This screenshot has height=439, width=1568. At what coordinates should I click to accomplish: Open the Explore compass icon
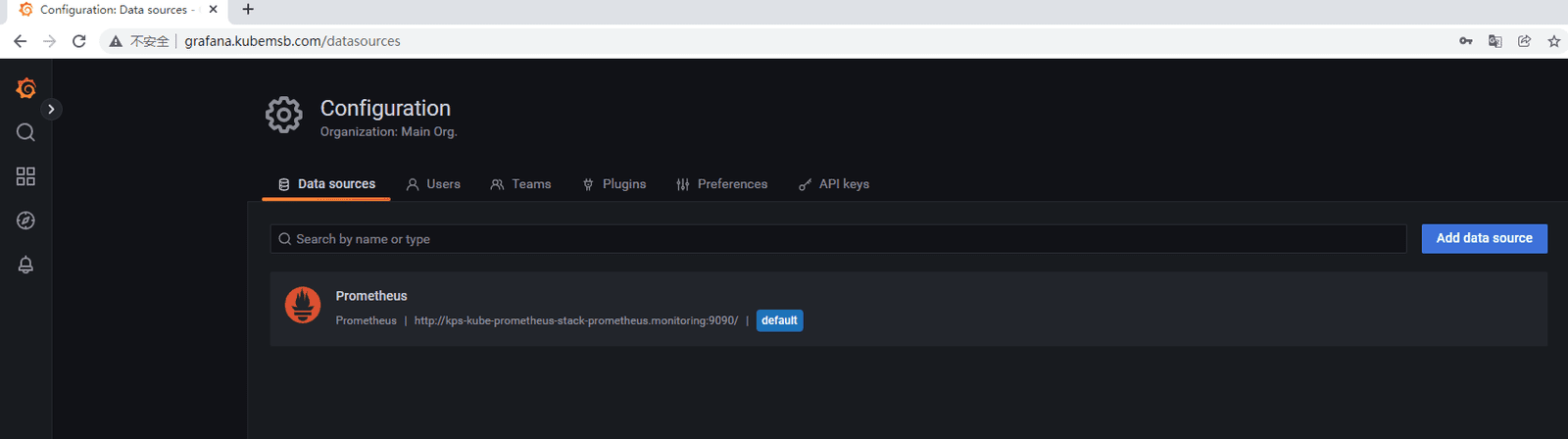pos(26,220)
